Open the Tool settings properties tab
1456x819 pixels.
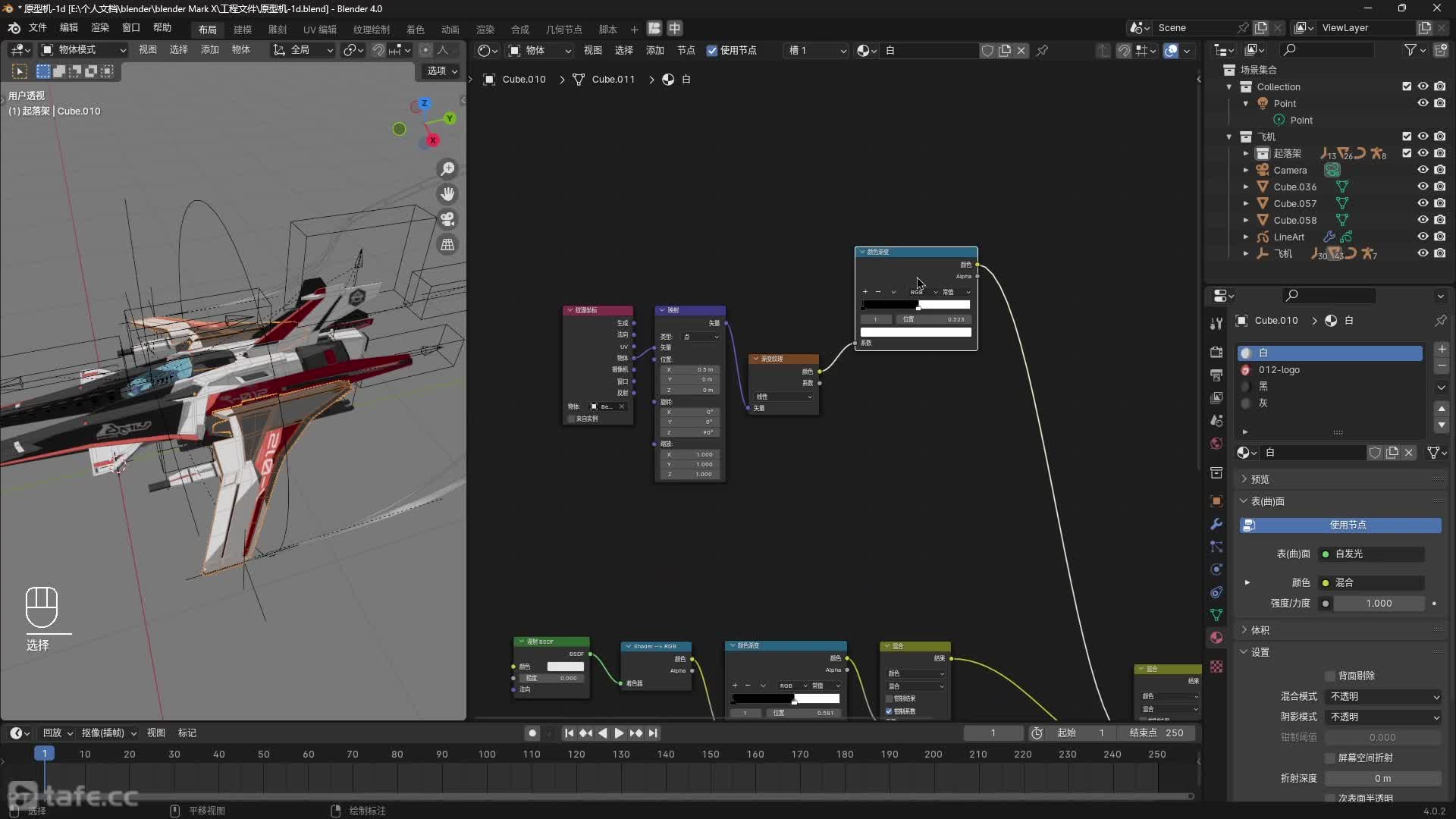(1216, 324)
